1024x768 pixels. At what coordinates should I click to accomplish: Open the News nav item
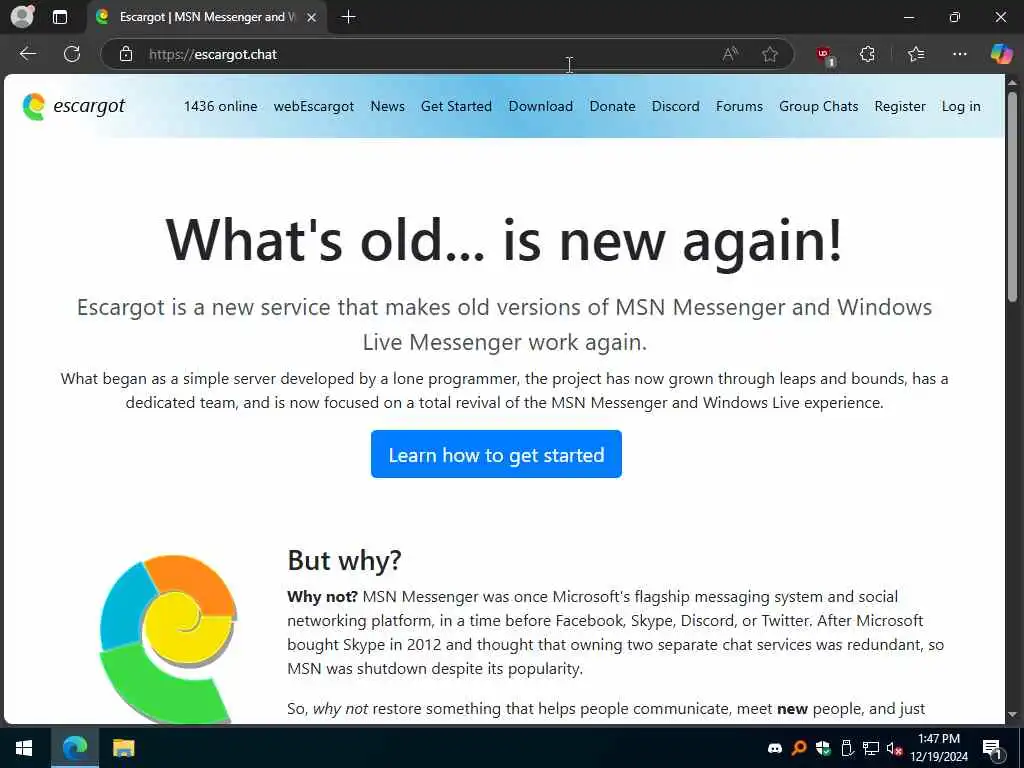[x=387, y=106]
